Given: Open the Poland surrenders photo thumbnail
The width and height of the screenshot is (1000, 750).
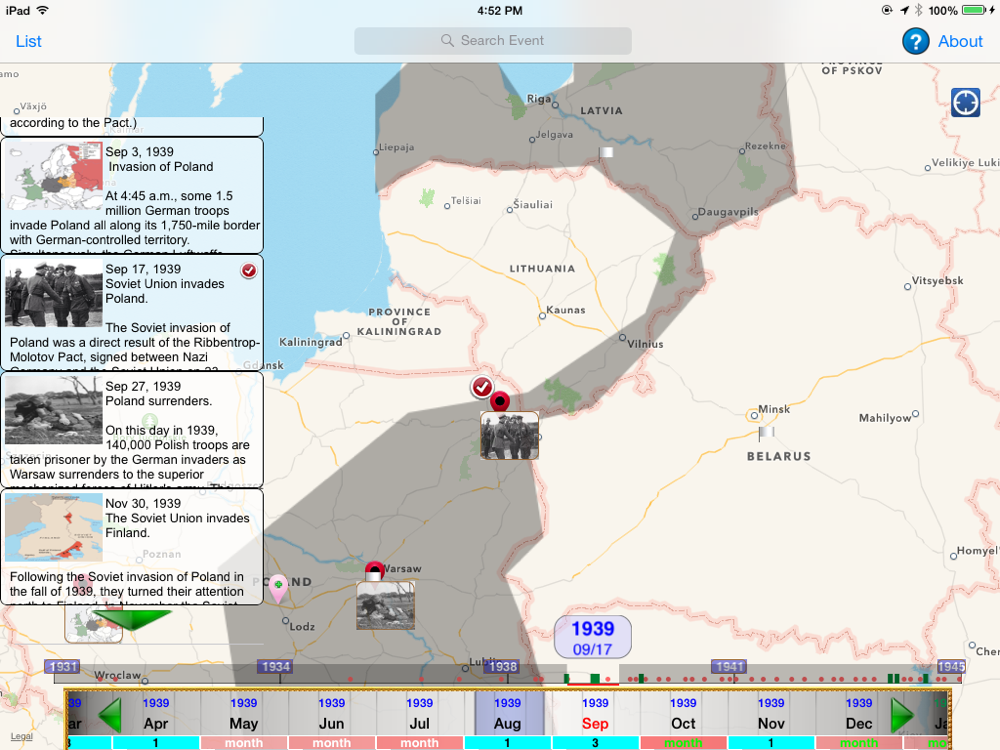Looking at the screenshot, I should (x=54, y=411).
